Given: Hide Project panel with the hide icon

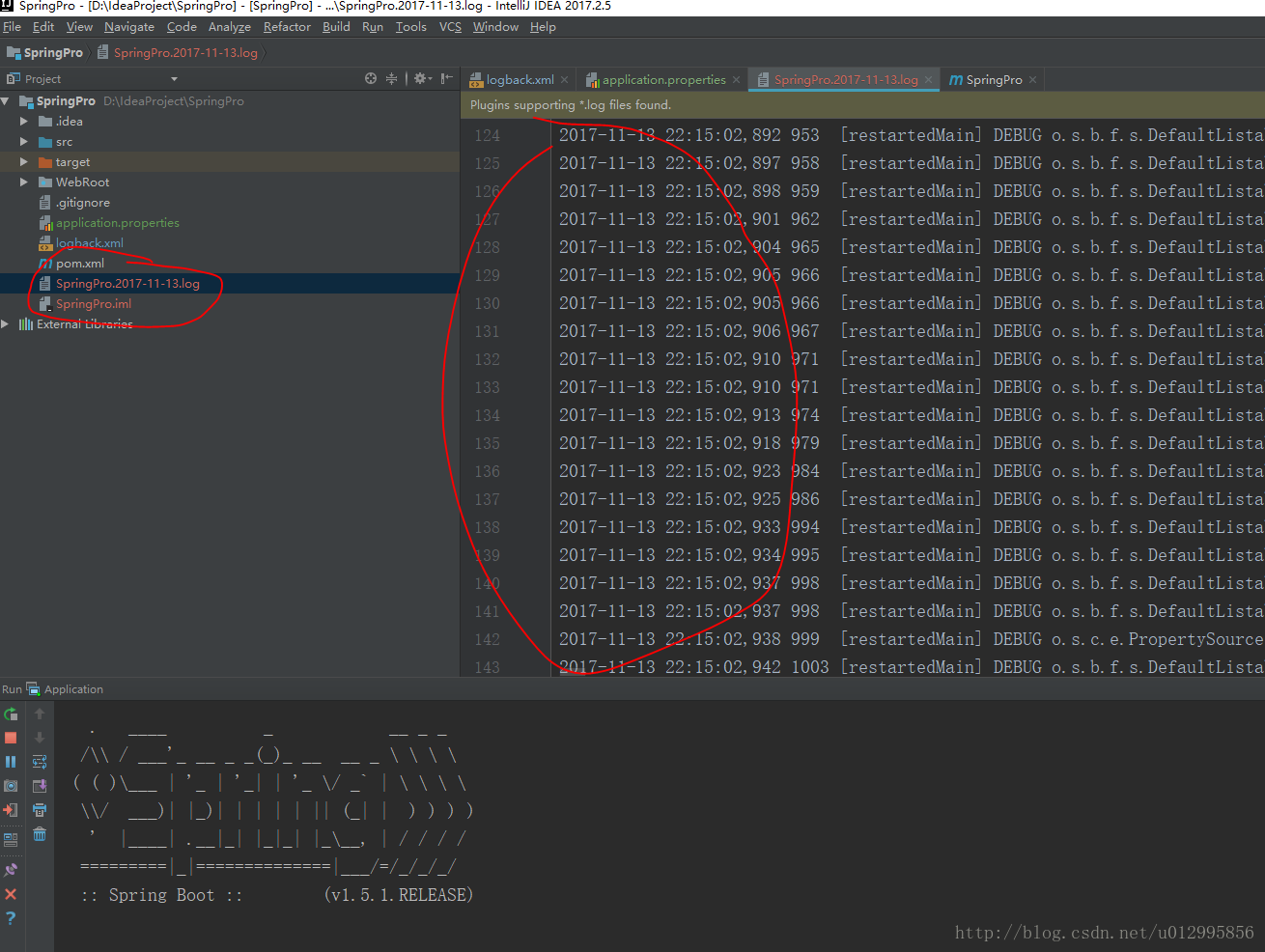Looking at the screenshot, I should click(x=446, y=78).
